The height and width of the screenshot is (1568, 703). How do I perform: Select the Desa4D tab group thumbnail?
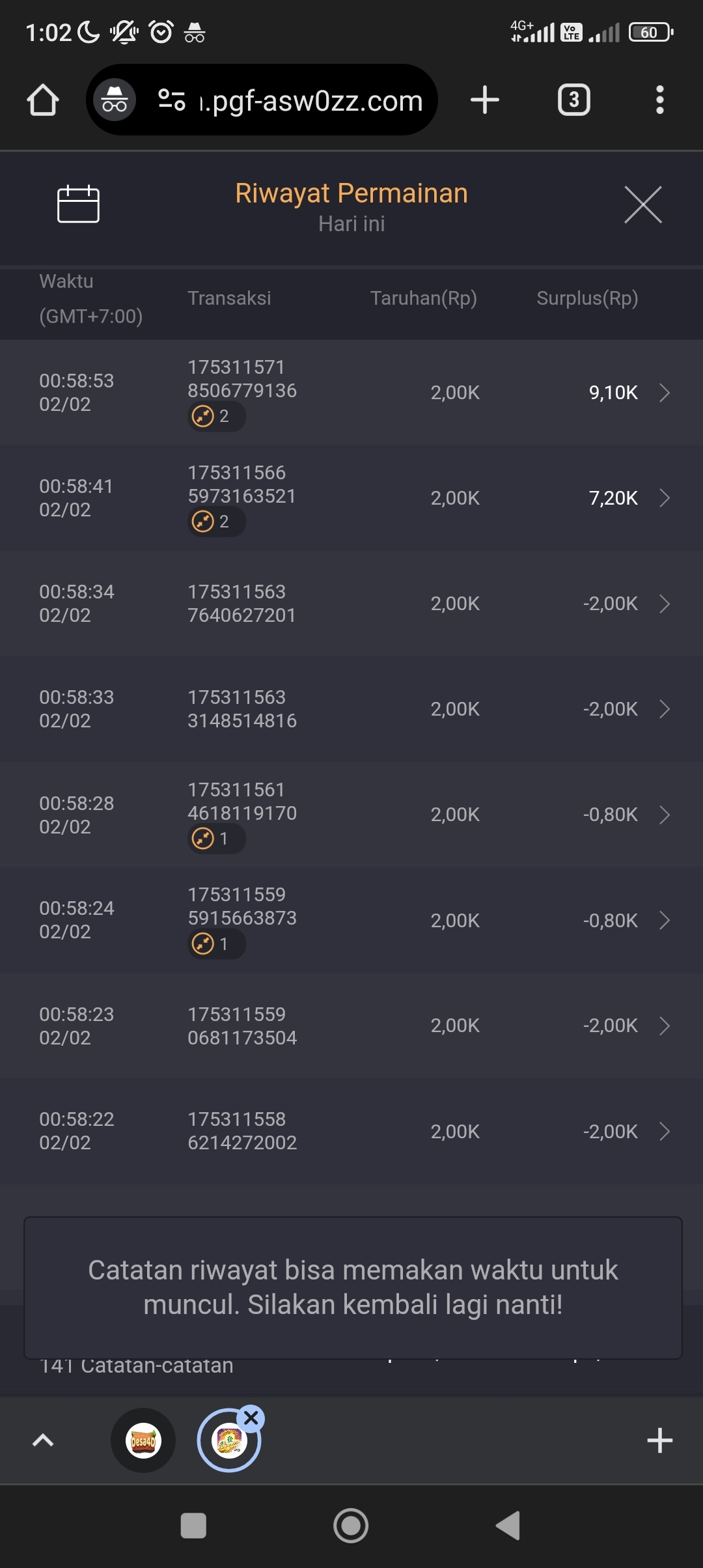pos(143,1440)
